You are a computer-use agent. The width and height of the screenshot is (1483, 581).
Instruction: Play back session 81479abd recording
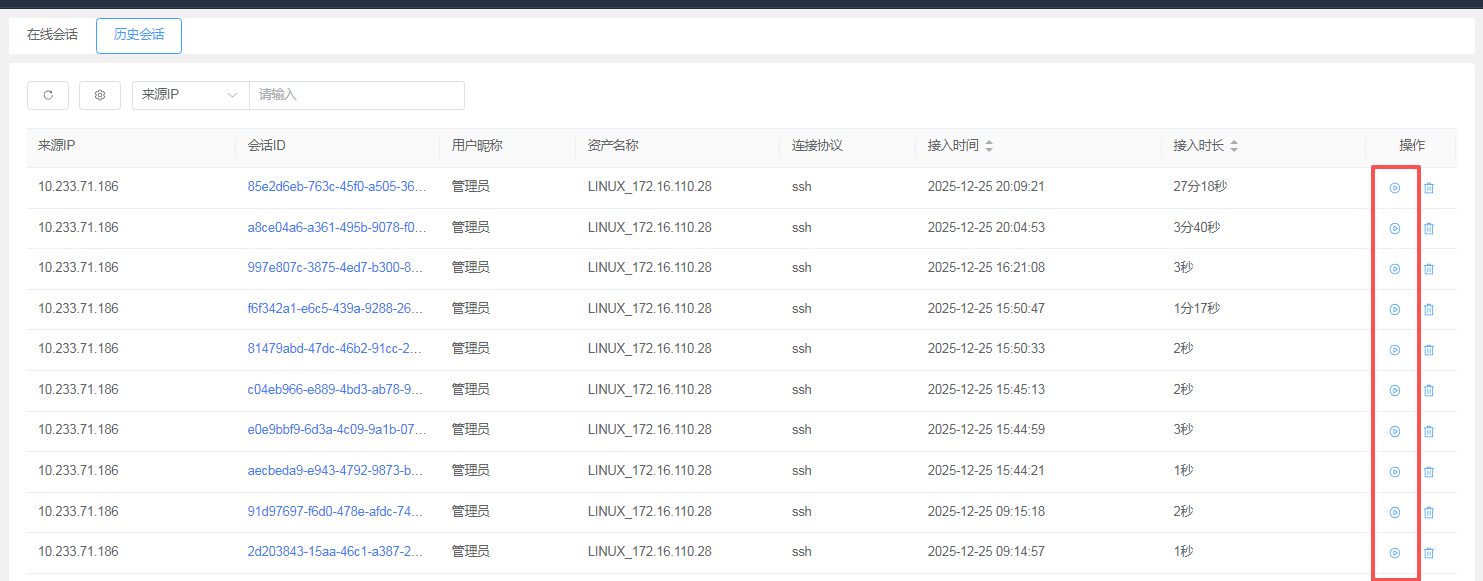tap(1395, 350)
